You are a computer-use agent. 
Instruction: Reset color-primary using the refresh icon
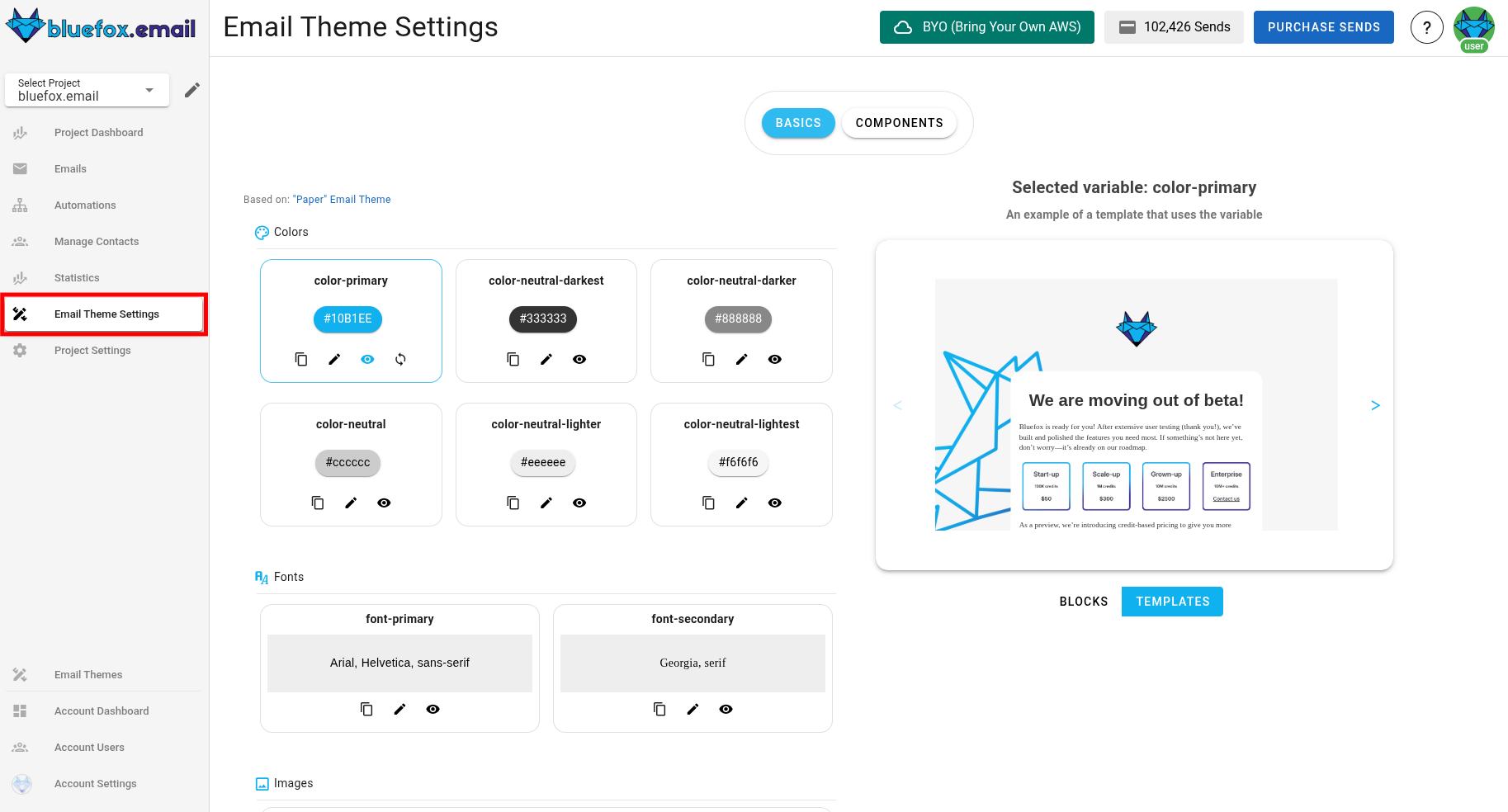(x=400, y=359)
